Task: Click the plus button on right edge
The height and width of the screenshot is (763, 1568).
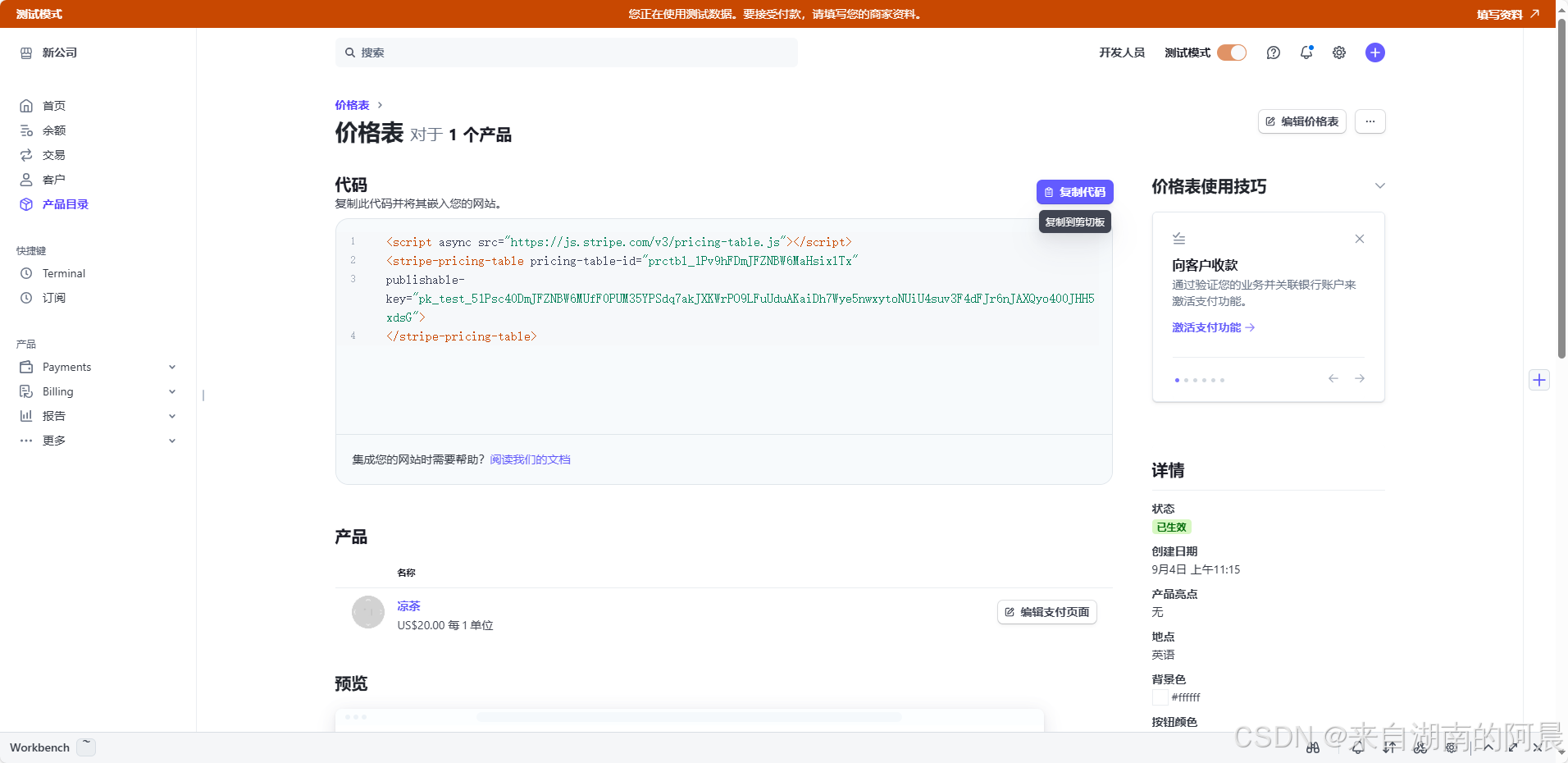Action: [x=1539, y=380]
